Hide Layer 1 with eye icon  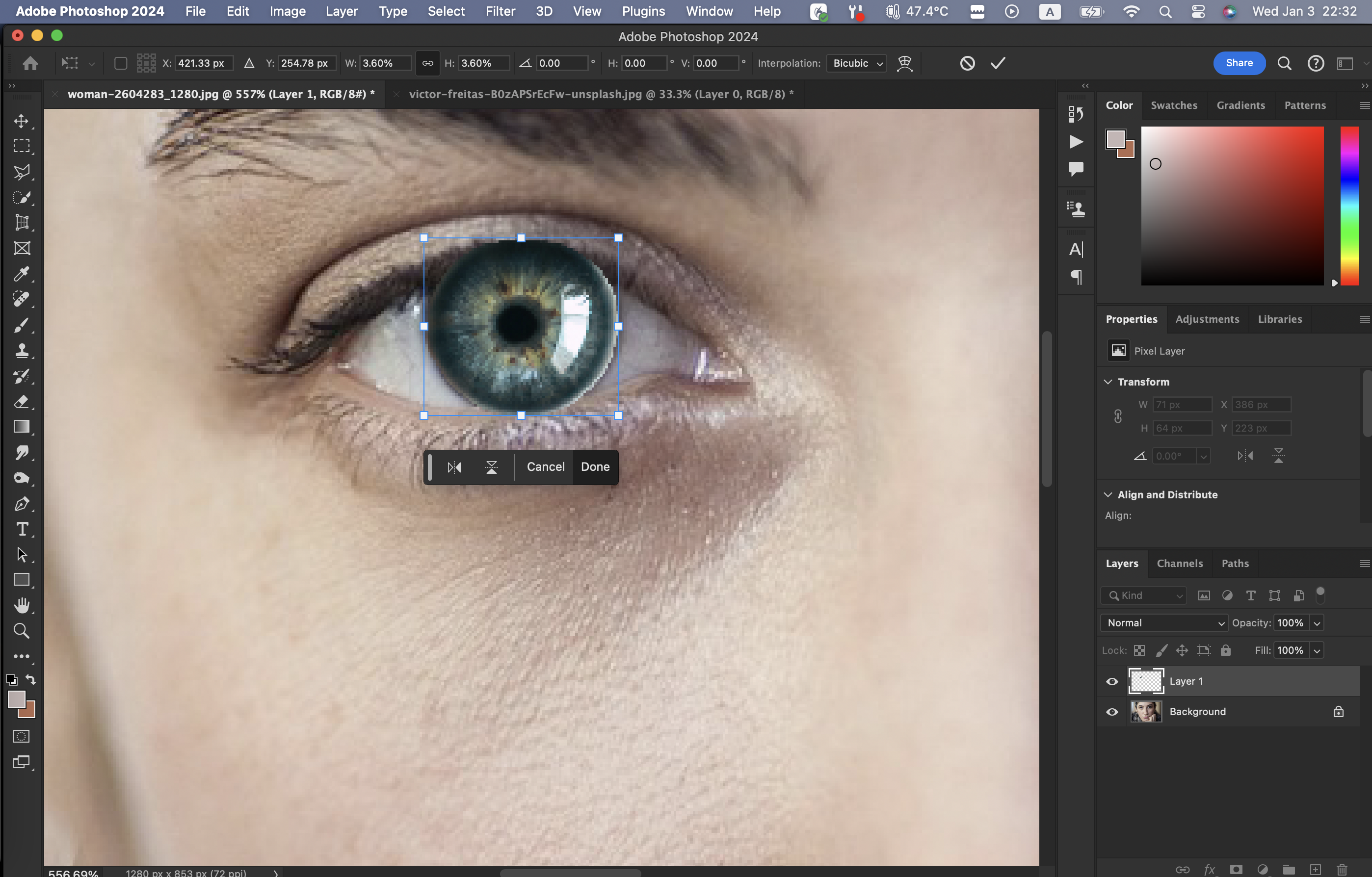tap(1111, 681)
